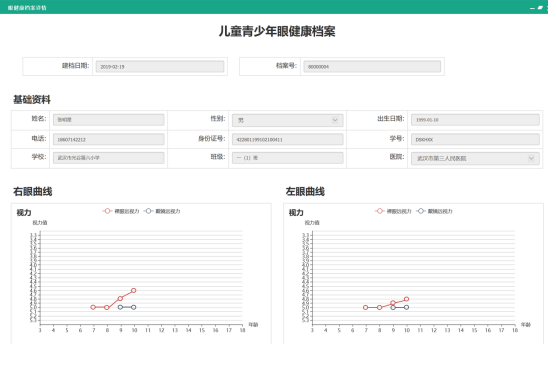The image size is (557, 367).
Task: Click the 姓名 name field
Action: coord(108,120)
